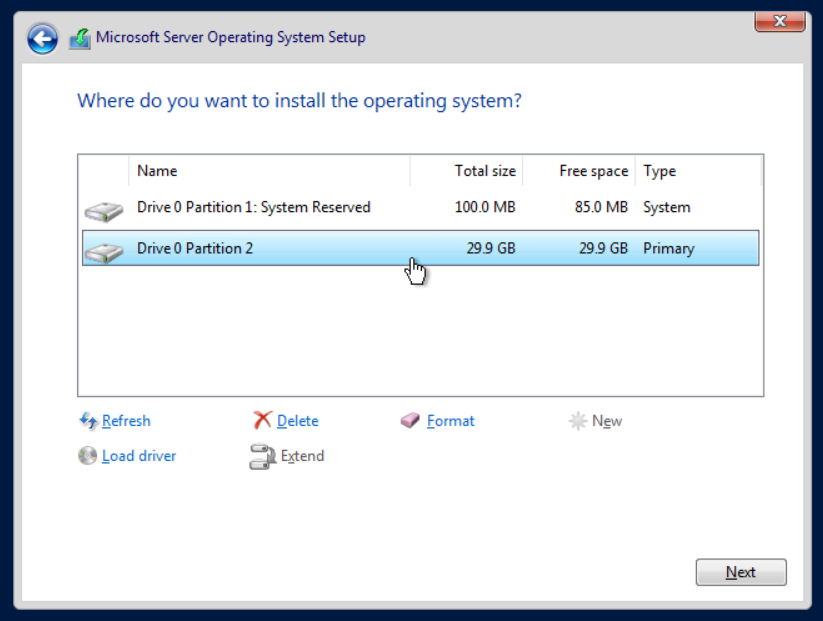Click the System Reserved partition drive icon
This screenshot has width=823, height=621.
point(104,211)
